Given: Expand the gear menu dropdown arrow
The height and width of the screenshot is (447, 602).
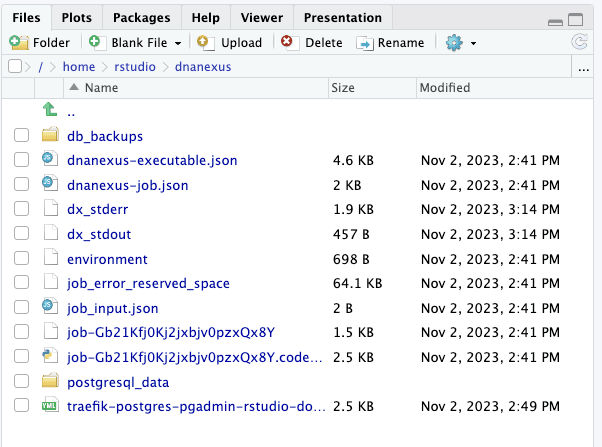Looking at the screenshot, I should click(x=473, y=43).
